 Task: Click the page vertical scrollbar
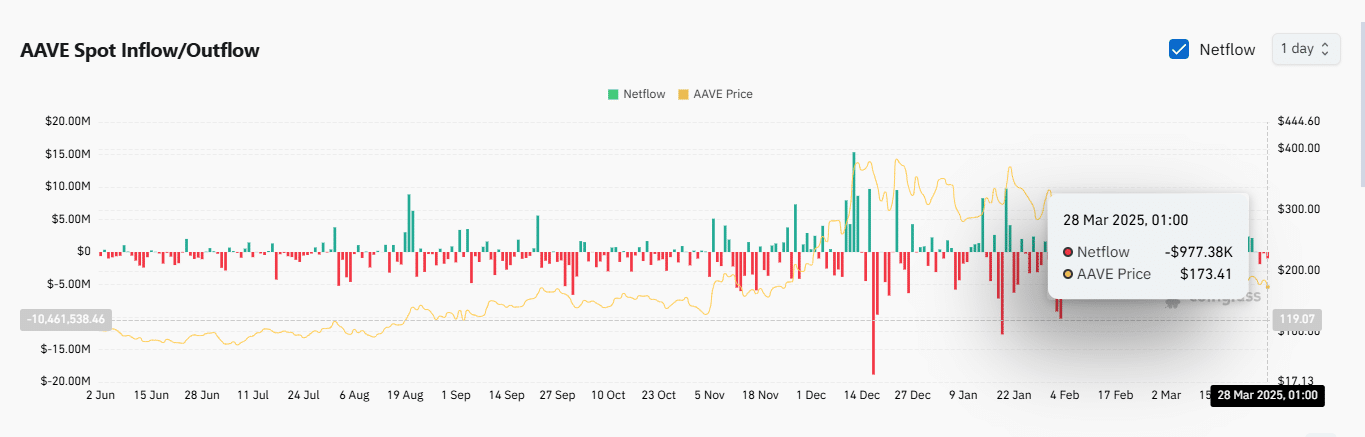pyautogui.click(x=1360, y=100)
